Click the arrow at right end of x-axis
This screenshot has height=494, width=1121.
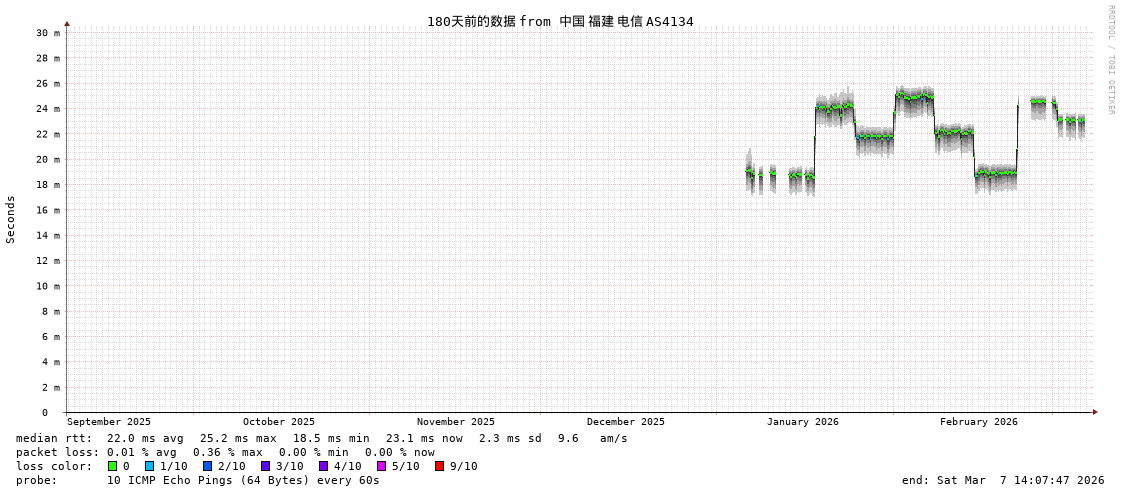coord(1095,412)
